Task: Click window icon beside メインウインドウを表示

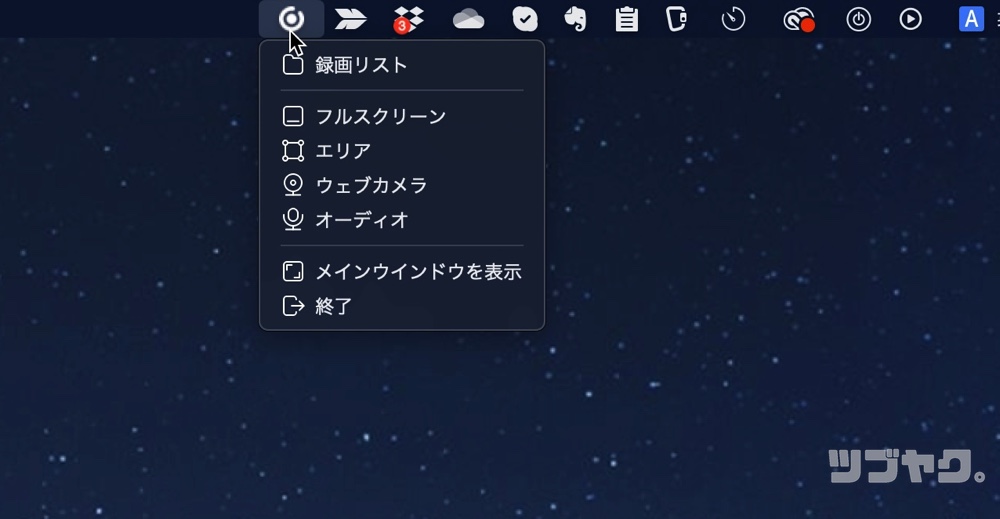Action: point(293,272)
